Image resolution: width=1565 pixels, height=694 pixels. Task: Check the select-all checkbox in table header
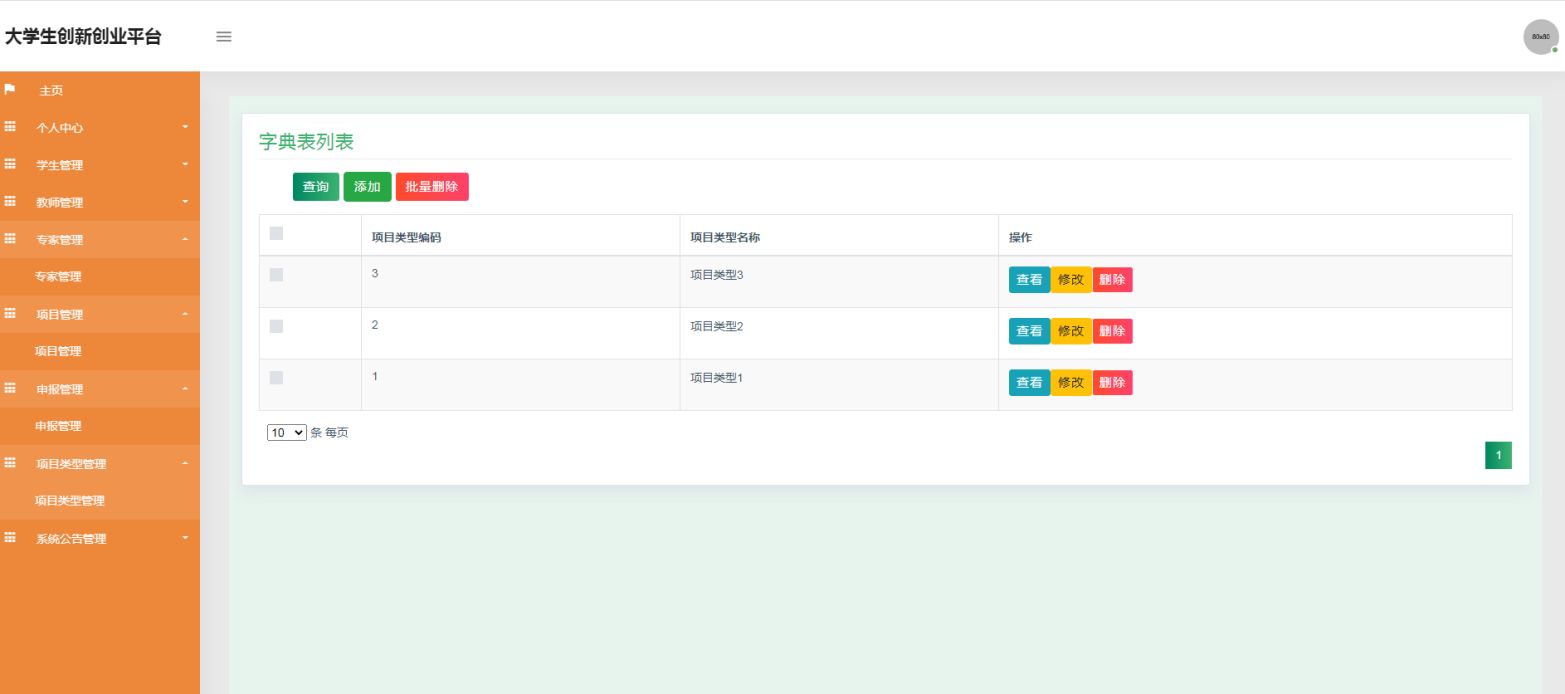[277, 233]
